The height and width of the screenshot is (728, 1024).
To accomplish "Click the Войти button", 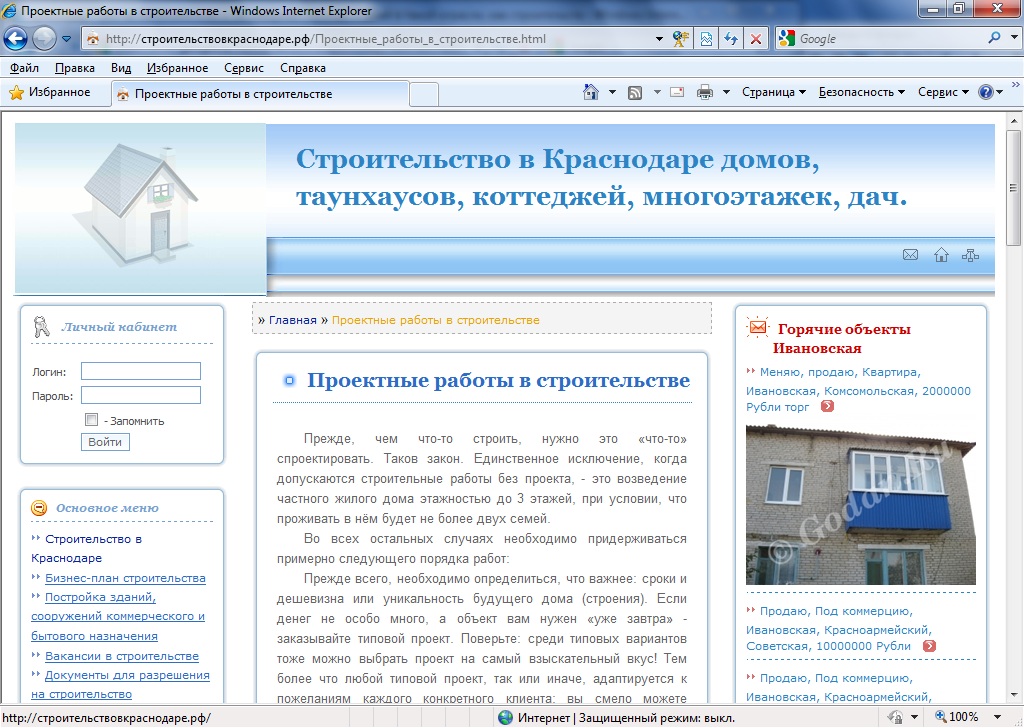I will click(105, 442).
